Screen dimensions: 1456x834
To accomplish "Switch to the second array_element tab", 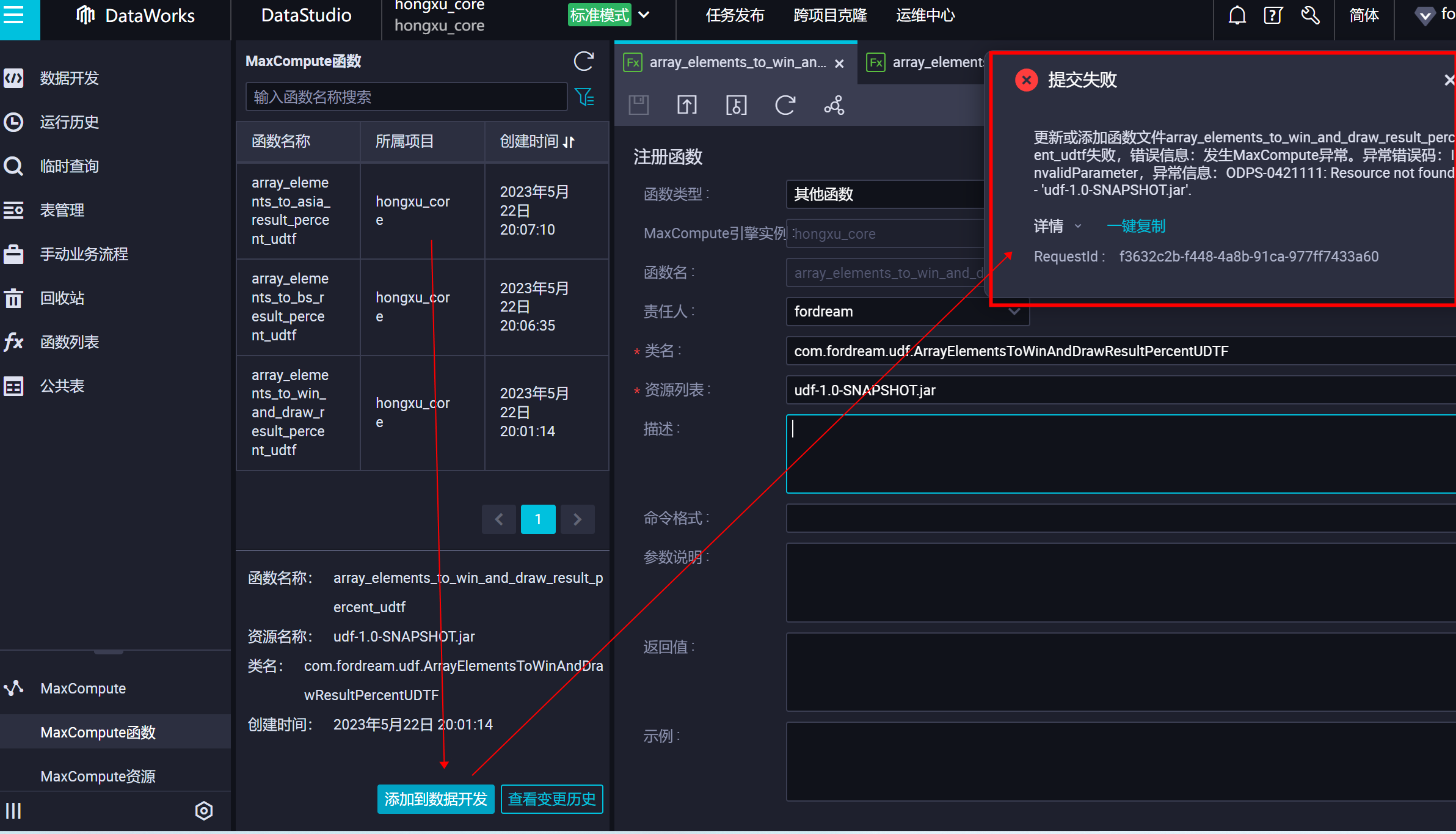I will pyautogui.click(x=925, y=62).
